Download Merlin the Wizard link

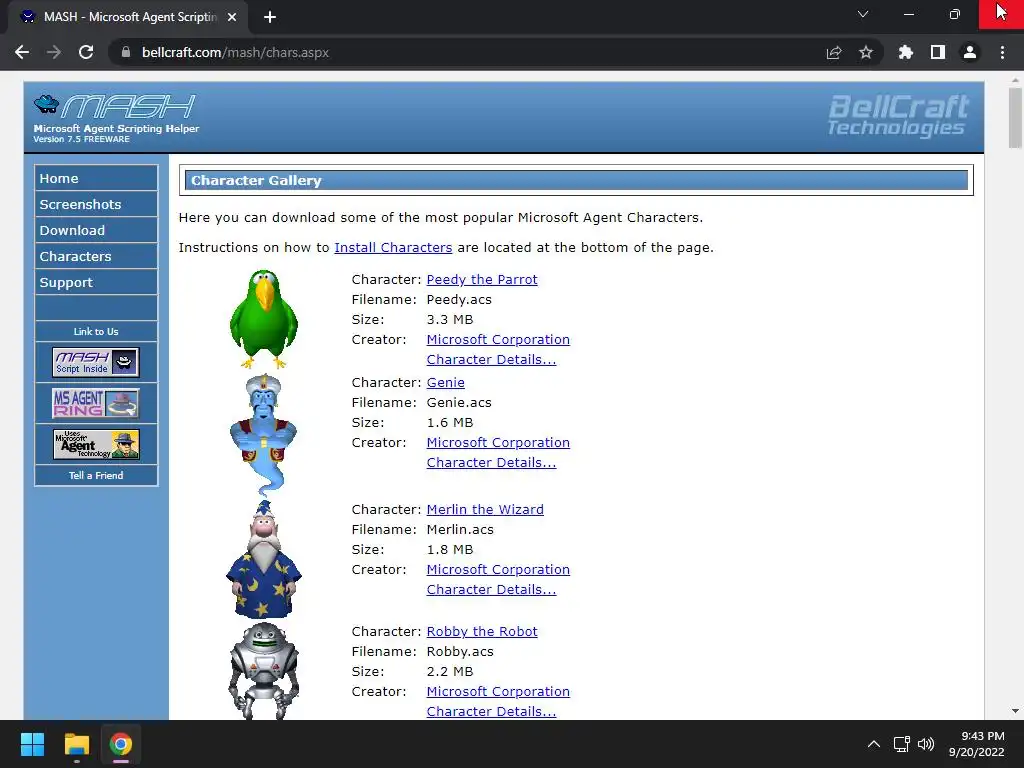tap(485, 509)
